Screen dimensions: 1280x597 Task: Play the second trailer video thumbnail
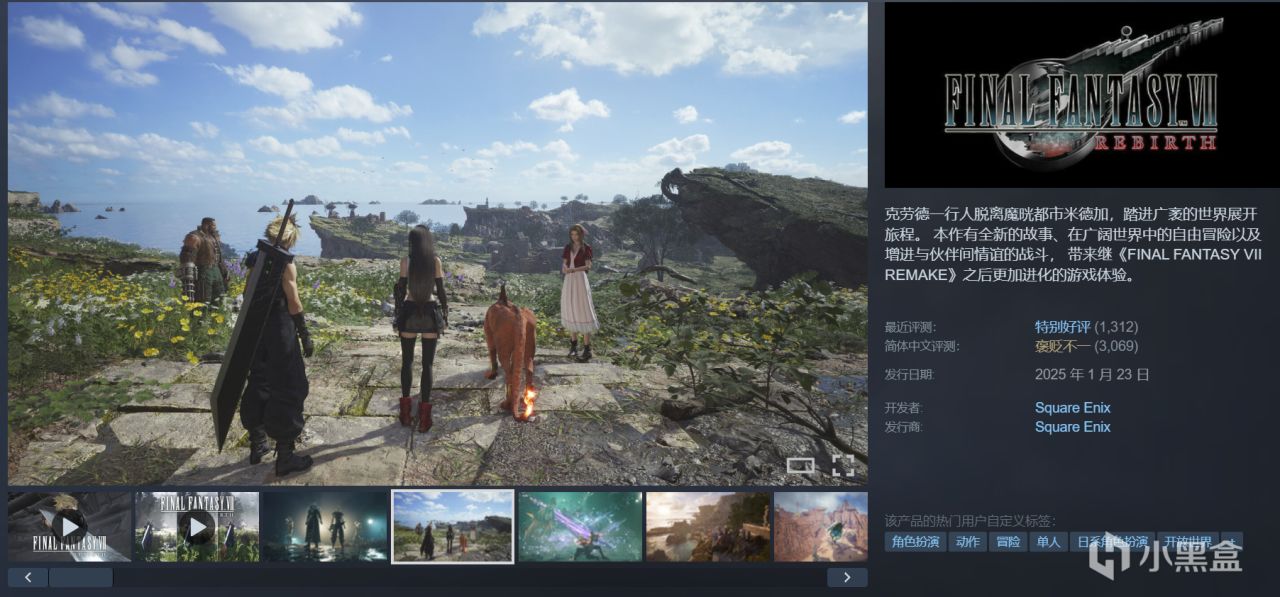pos(197,526)
